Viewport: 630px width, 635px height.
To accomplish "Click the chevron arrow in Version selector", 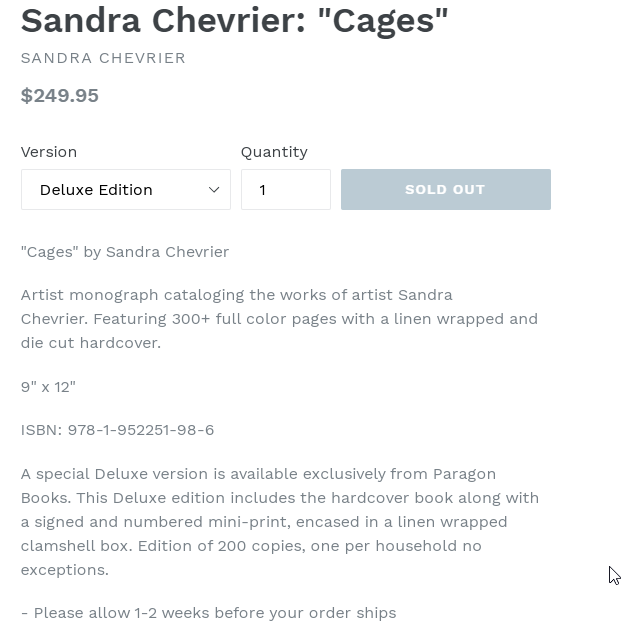I will point(214,190).
